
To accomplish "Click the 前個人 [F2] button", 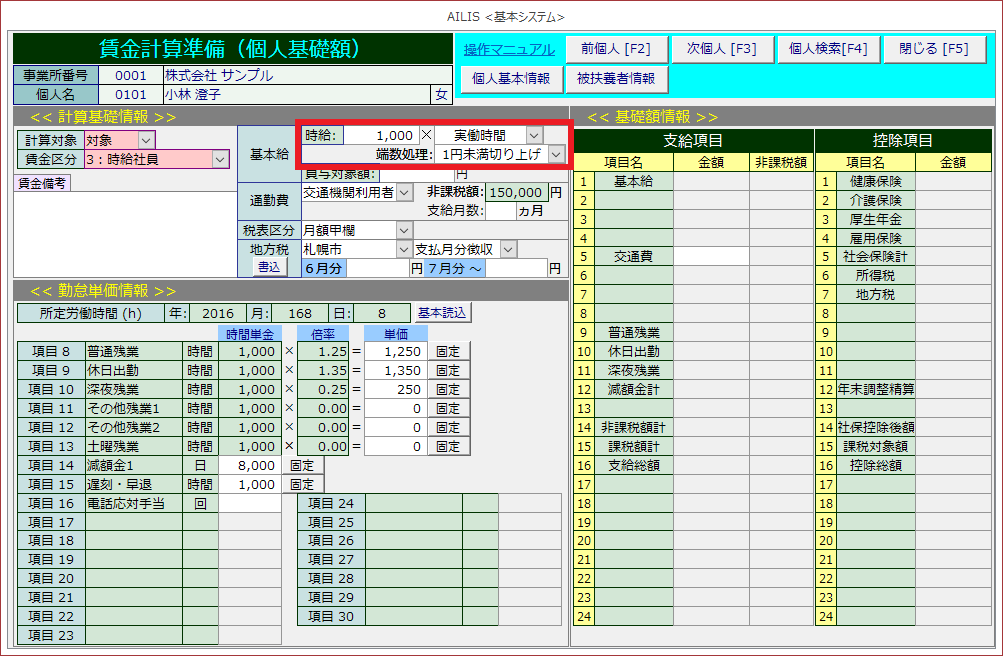I will (x=608, y=49).
